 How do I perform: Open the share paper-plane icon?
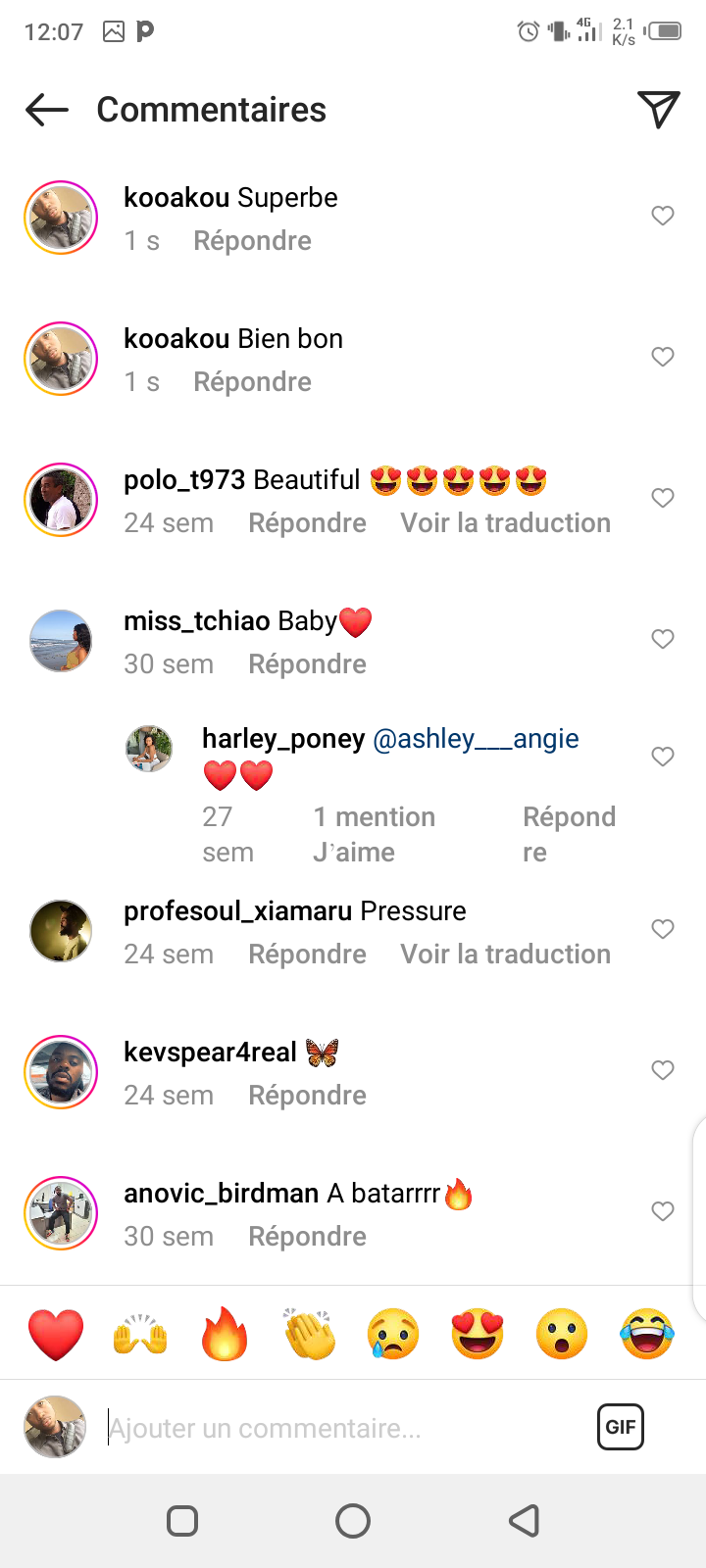[x=659, y=110]
